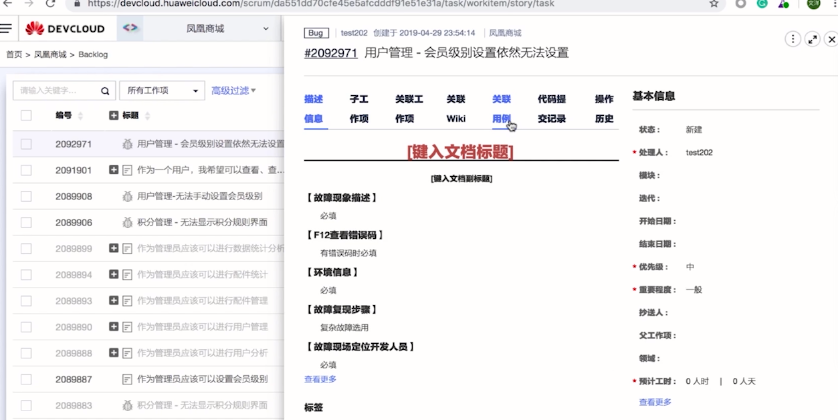Click the bug icon on row 2089908
838x420 pixels.
click(127, 196)
